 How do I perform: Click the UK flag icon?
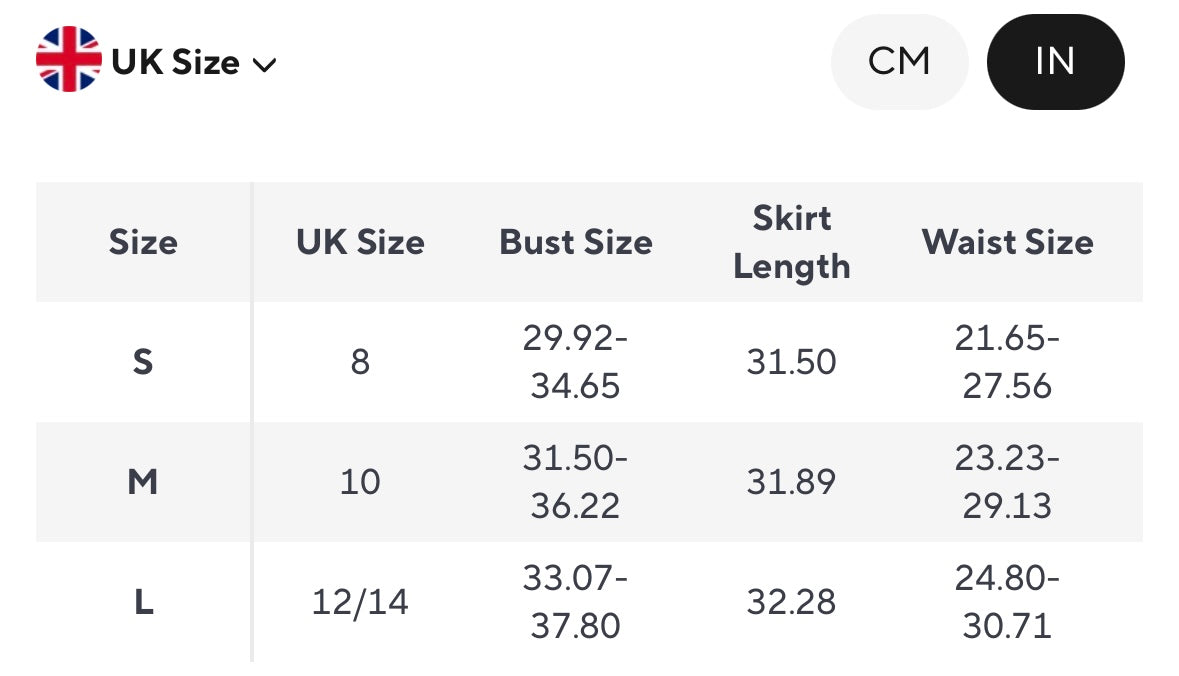pos(69,60)
